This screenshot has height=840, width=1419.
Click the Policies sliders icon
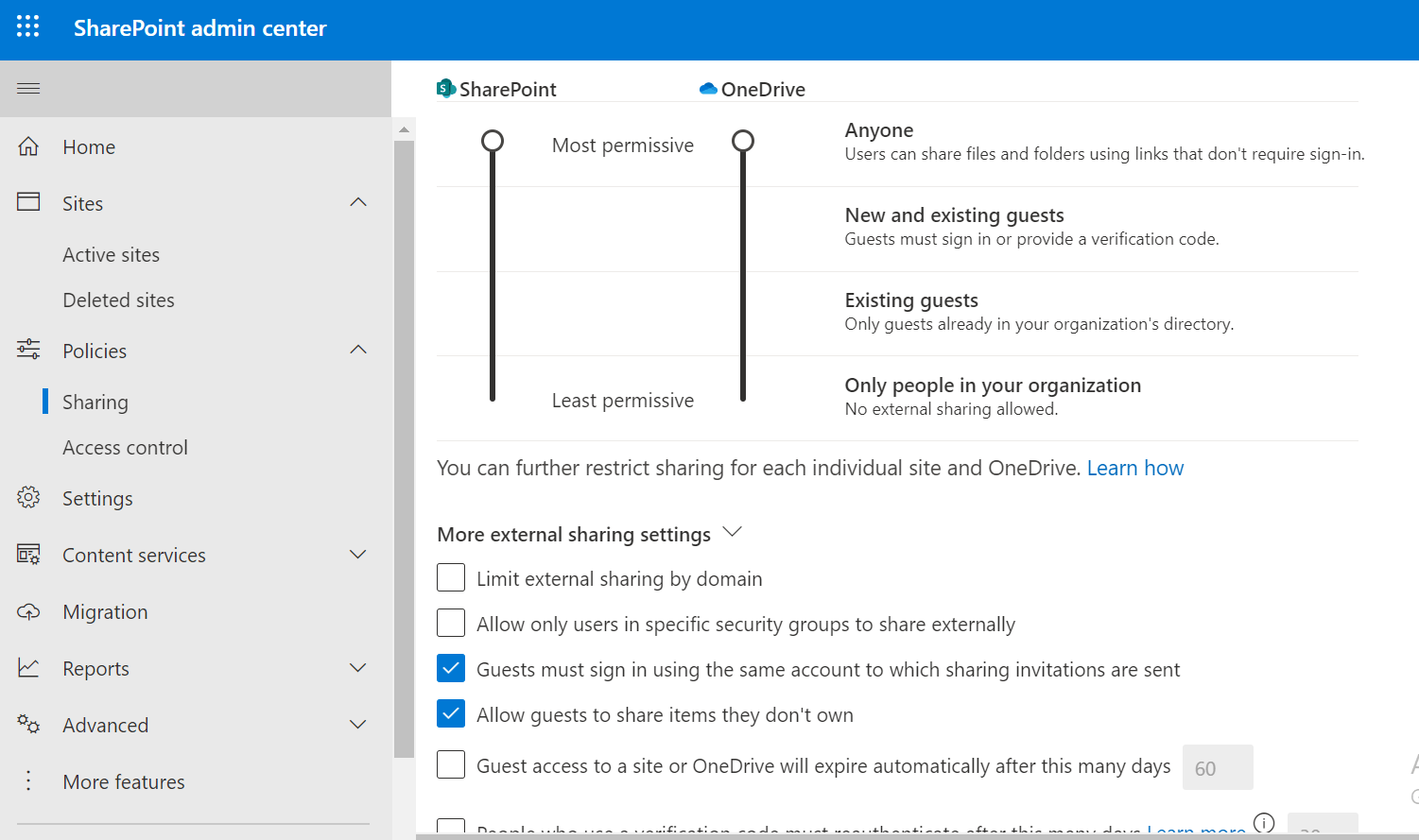(x=28, y=350)
